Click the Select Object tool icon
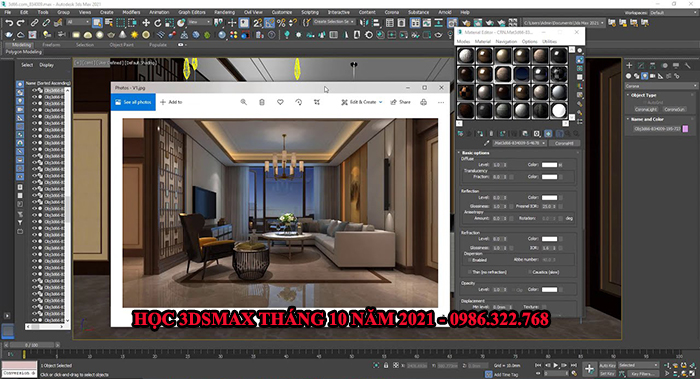 pyautogui.click(x=97, y=22)
